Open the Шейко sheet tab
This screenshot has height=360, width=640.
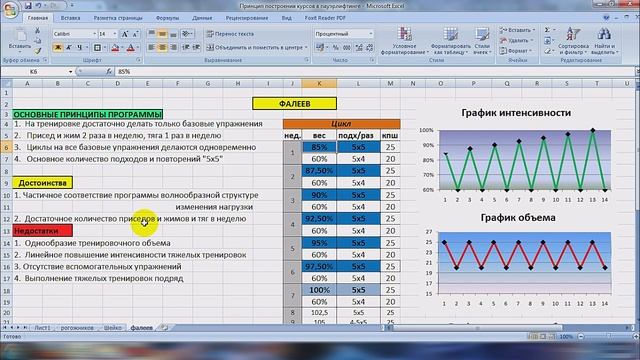click(112, 327)
